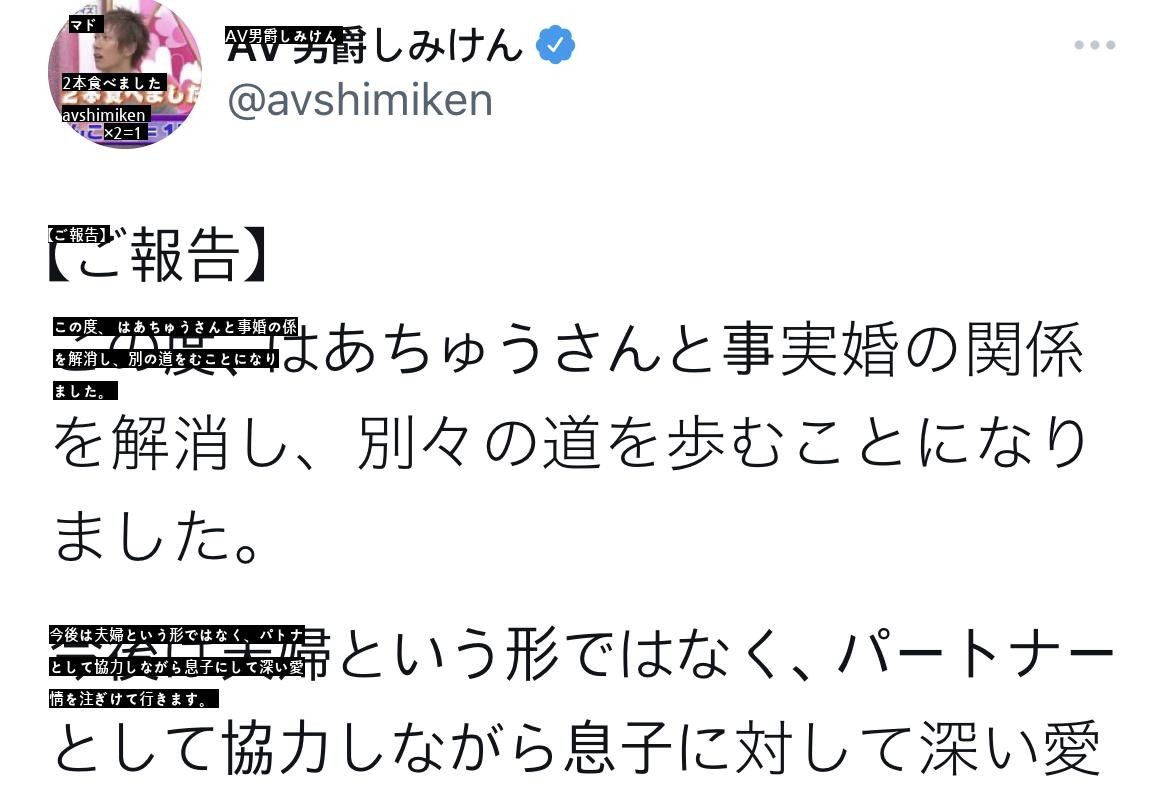
Task: Click the small black 【ご報告】 overlay label
Action: (77, 235)
